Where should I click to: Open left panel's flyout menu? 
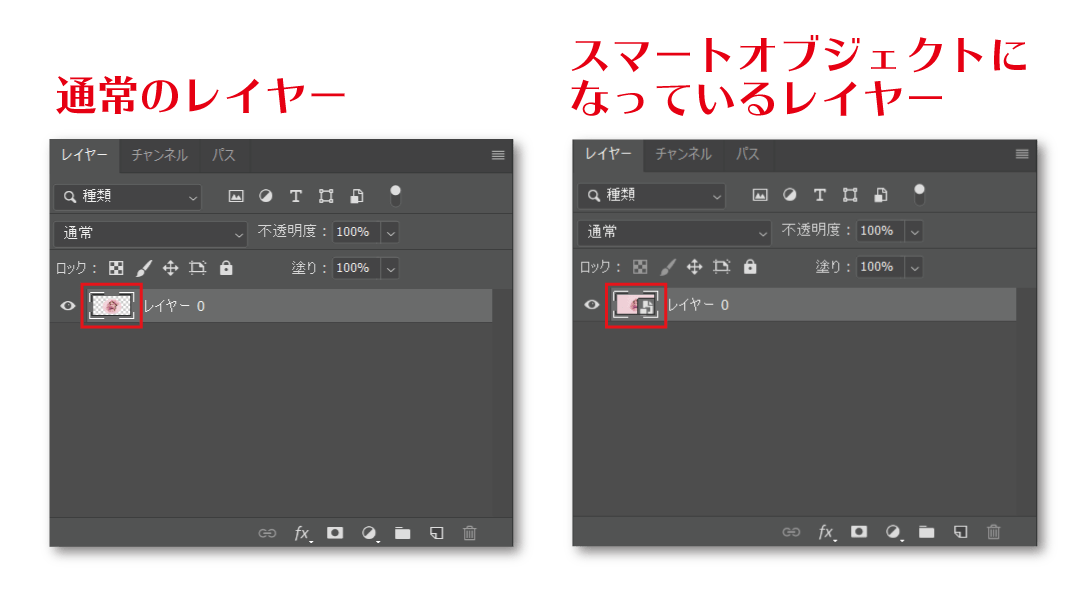click(498, 155)
